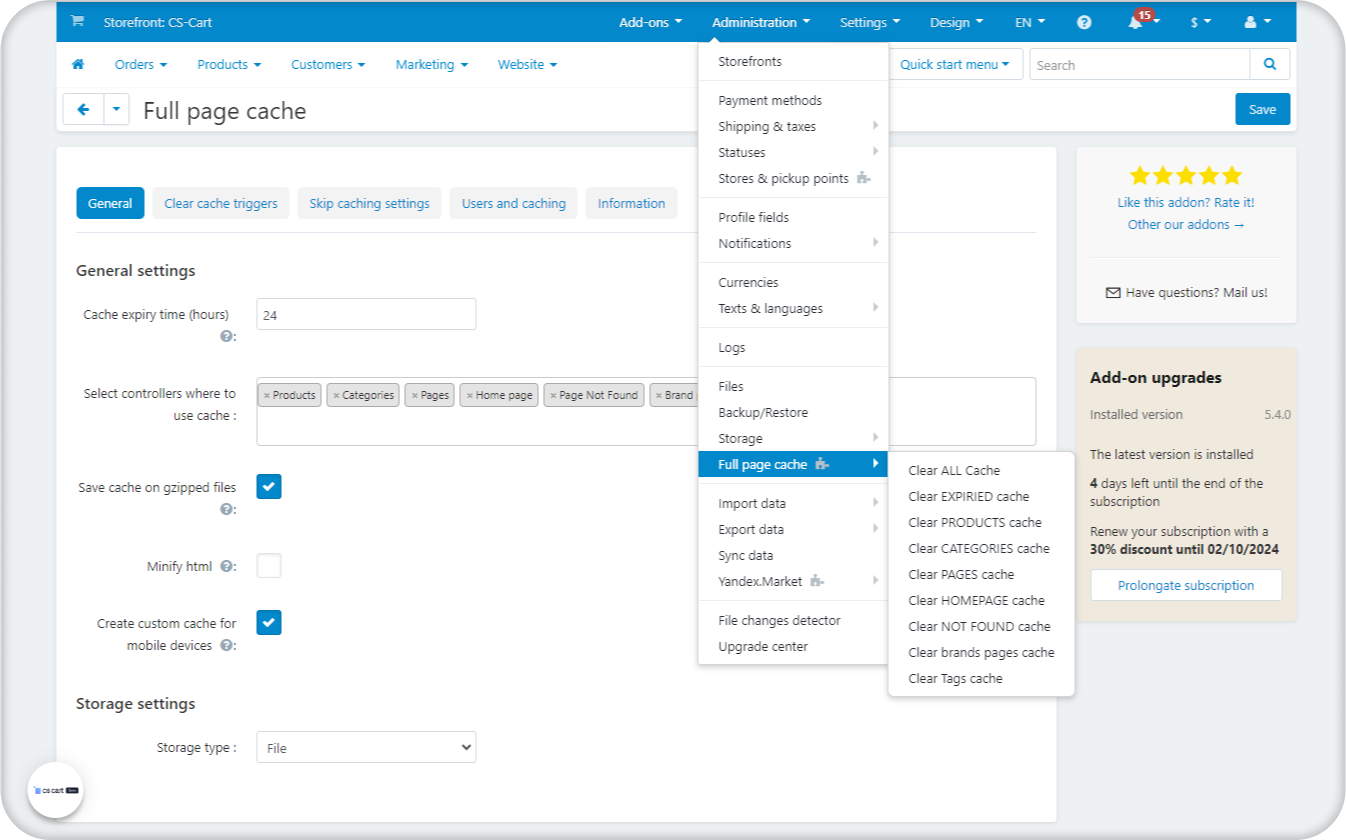
Task: Click the Save button
Action: tap(1262, 109)
